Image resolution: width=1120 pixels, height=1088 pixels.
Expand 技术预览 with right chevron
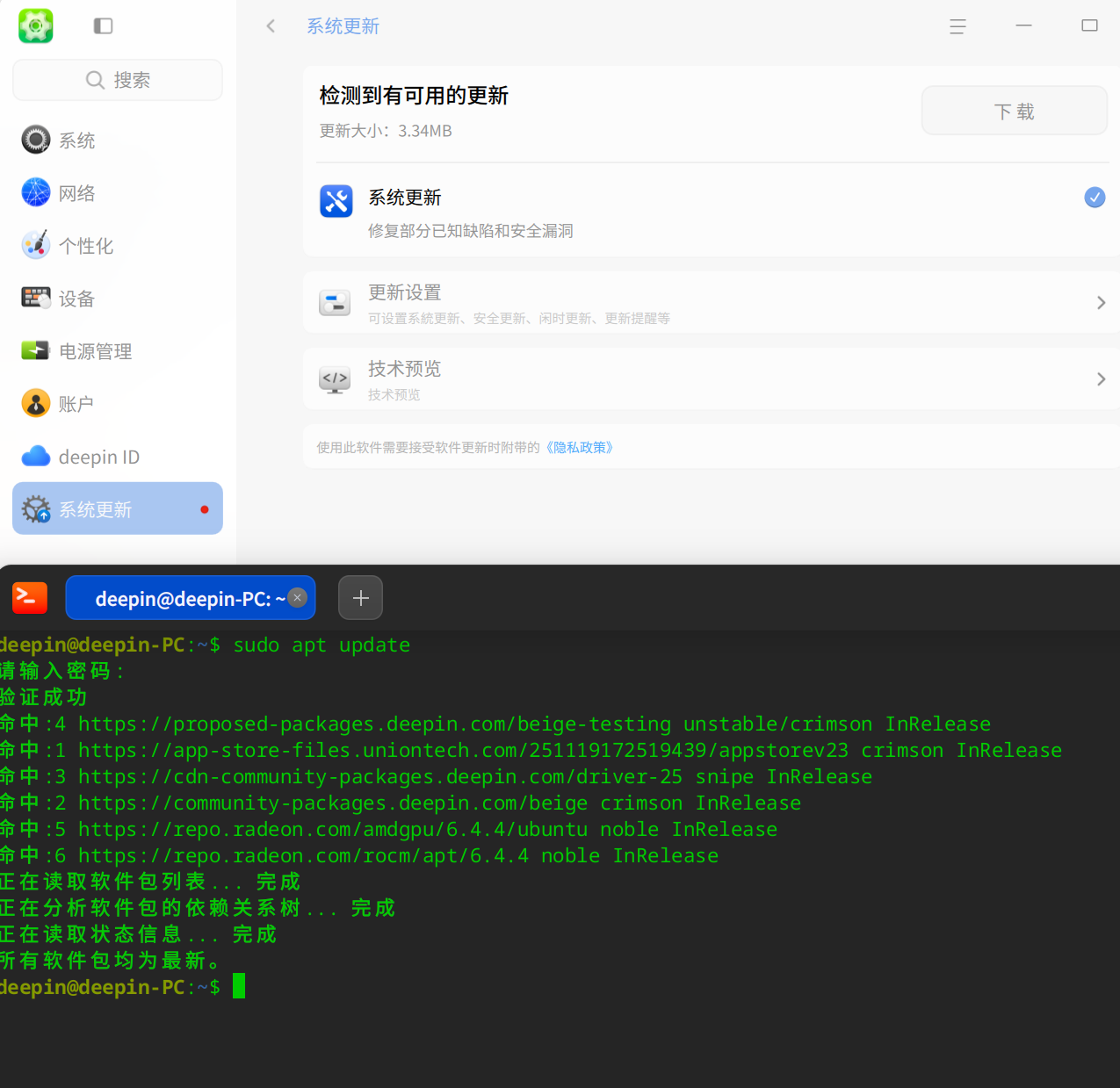point(1101,379)
